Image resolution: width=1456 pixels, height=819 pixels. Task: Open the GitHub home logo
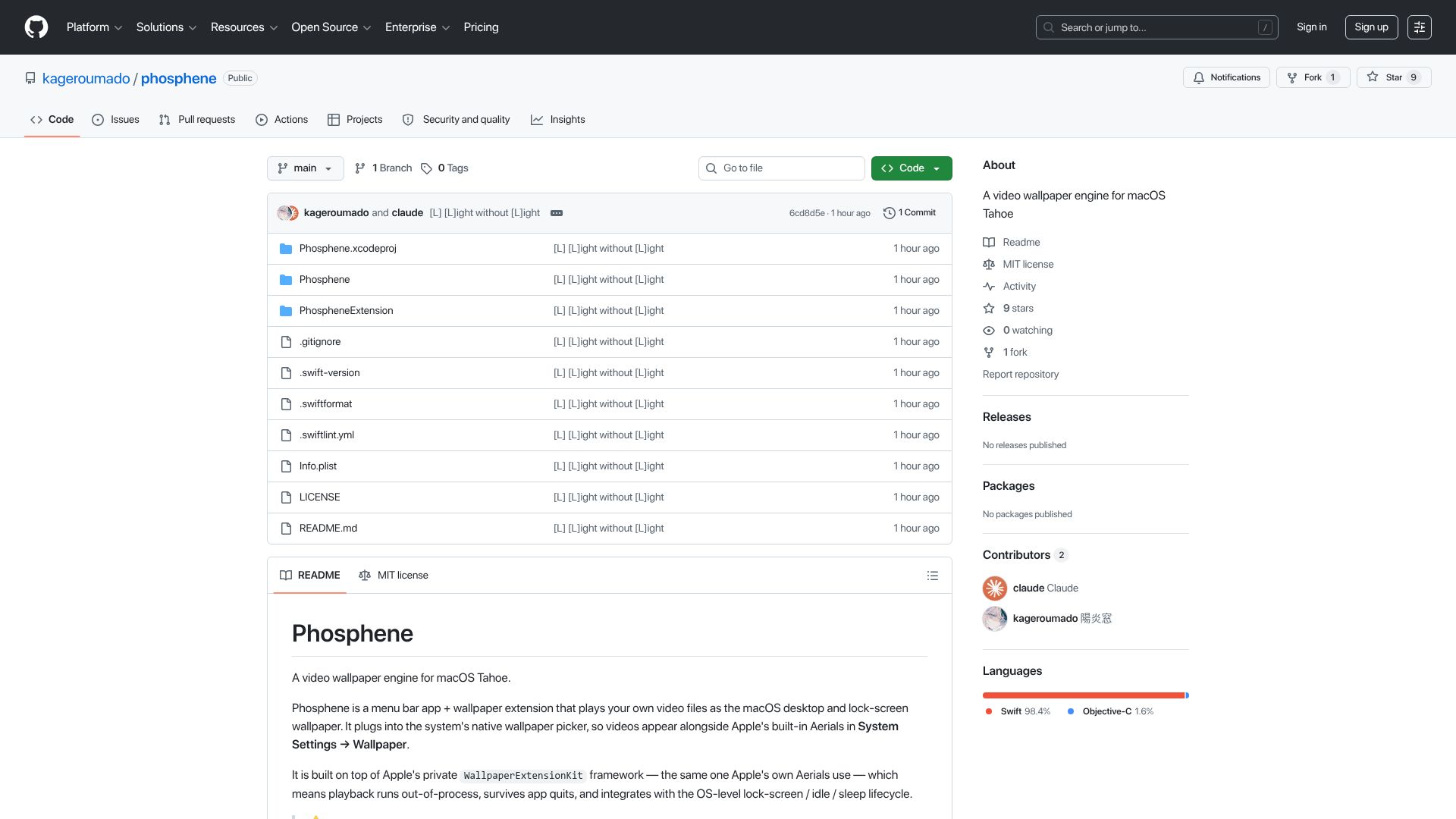[x=36, y=27]
